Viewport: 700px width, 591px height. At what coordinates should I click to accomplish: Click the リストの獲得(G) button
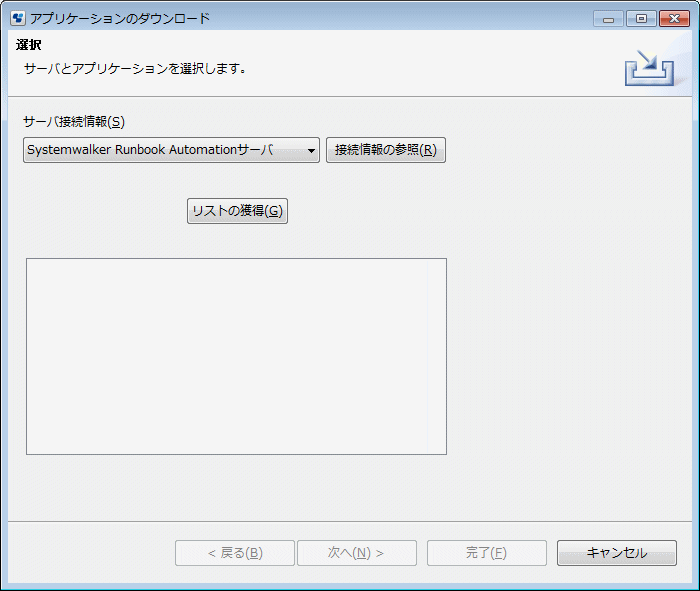[237, 211]
